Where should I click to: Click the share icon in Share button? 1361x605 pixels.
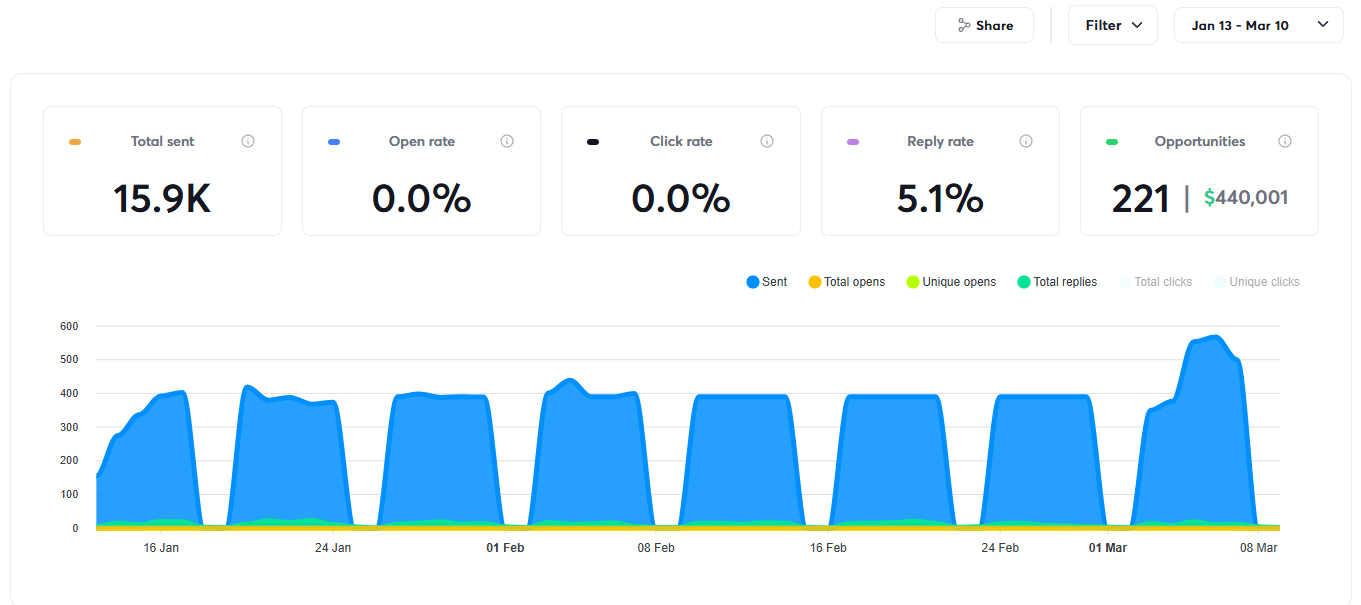[964, 25]
